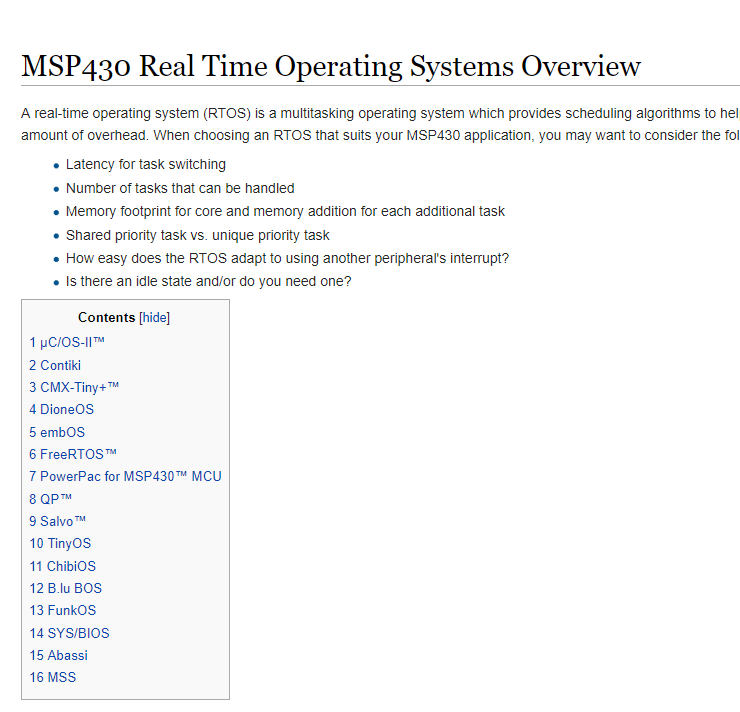
Task: Click the page title MSP430 Real Time Operating Systems Overview
Action: (x=331, y=66)
